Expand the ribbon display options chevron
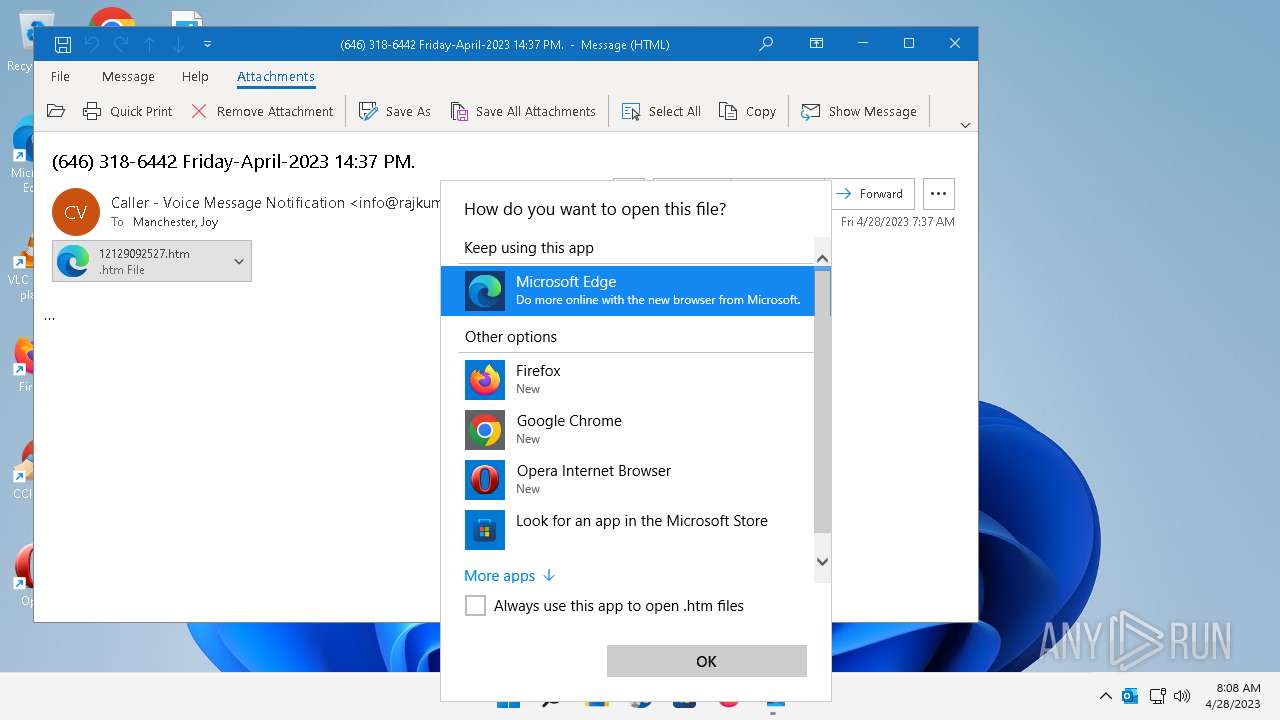Image resolution: width=1280 pixels, height=720 pixels. pyautogui.click(x=965, y=125)
